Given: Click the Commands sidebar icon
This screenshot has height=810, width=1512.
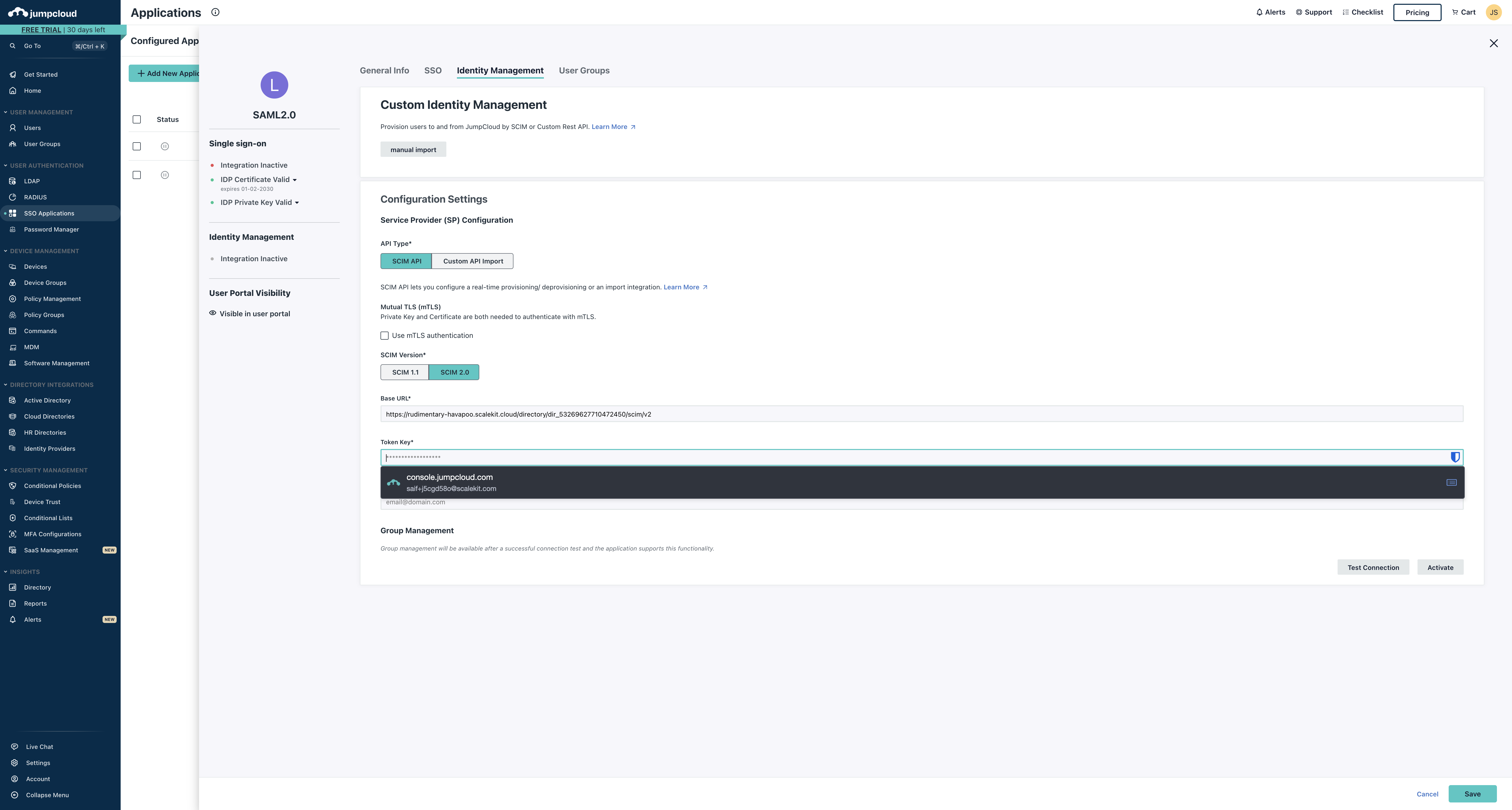Looking at the screenshot, I should [x=12, y=331].
